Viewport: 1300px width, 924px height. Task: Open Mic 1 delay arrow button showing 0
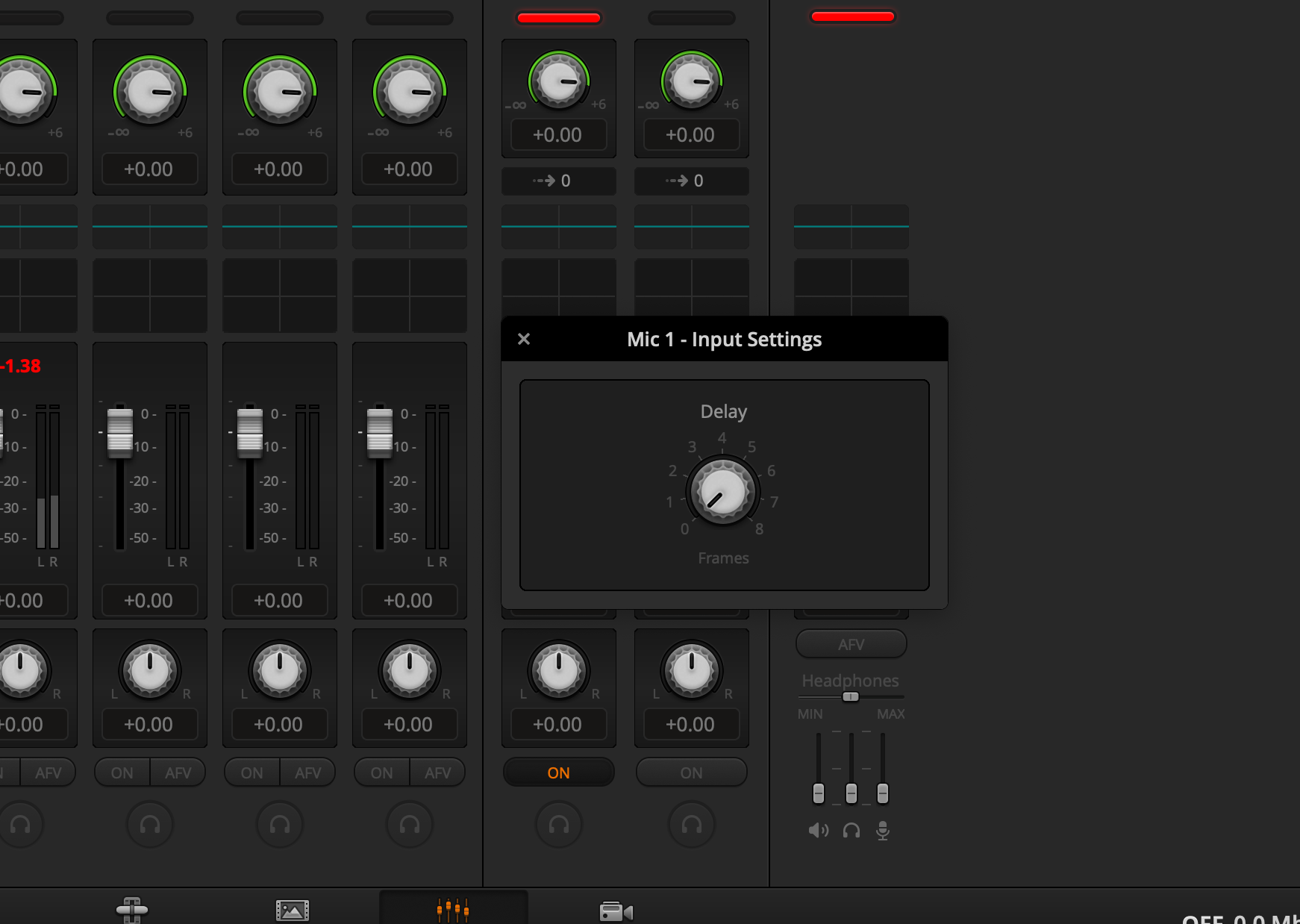[559, 181]
